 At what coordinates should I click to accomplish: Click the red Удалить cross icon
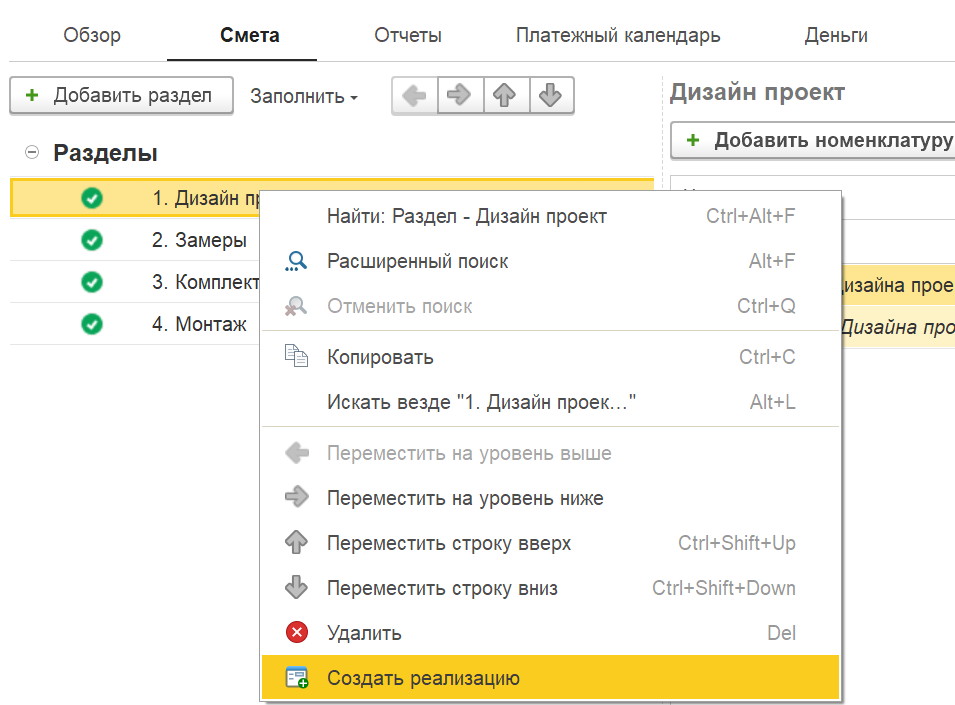click(x=297, y=633)
